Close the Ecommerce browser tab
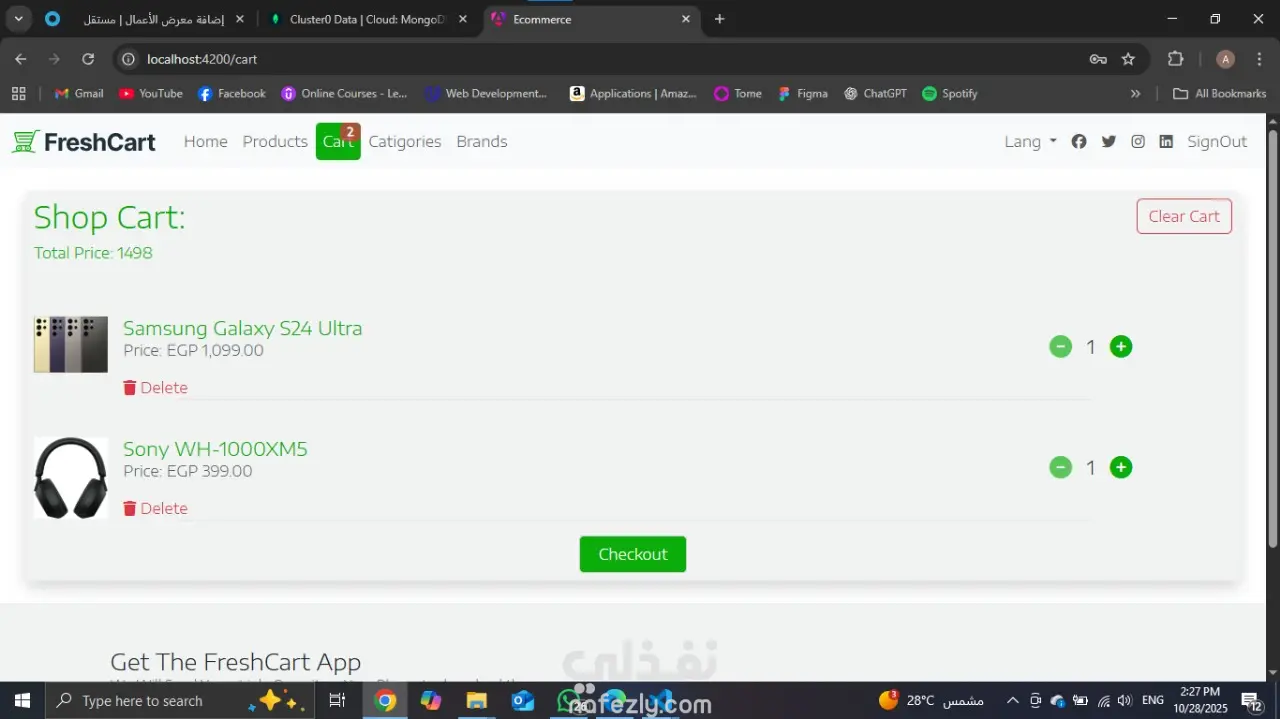The image size is (1280, 719). click(x=686, y=19)
